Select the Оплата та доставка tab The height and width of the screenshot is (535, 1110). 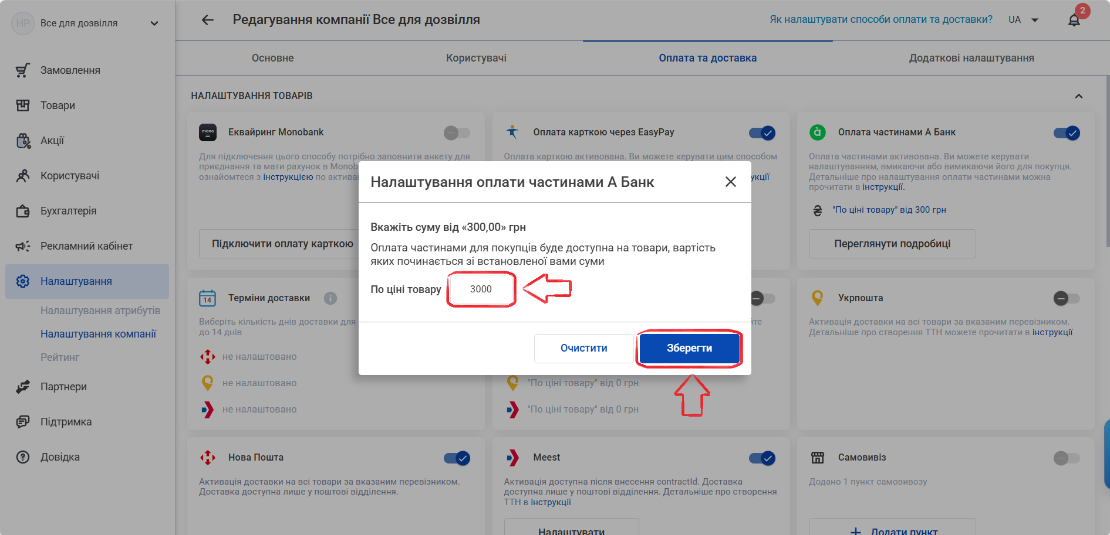pos(708,58)
